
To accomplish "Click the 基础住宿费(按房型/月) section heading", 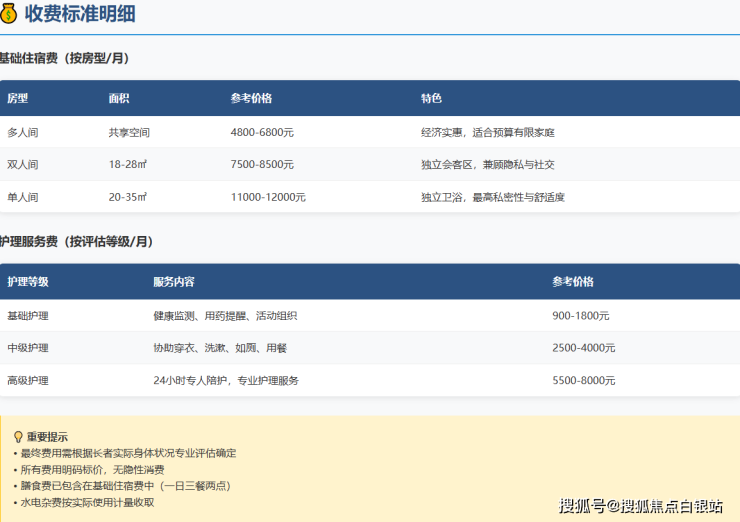I will 66,58.
